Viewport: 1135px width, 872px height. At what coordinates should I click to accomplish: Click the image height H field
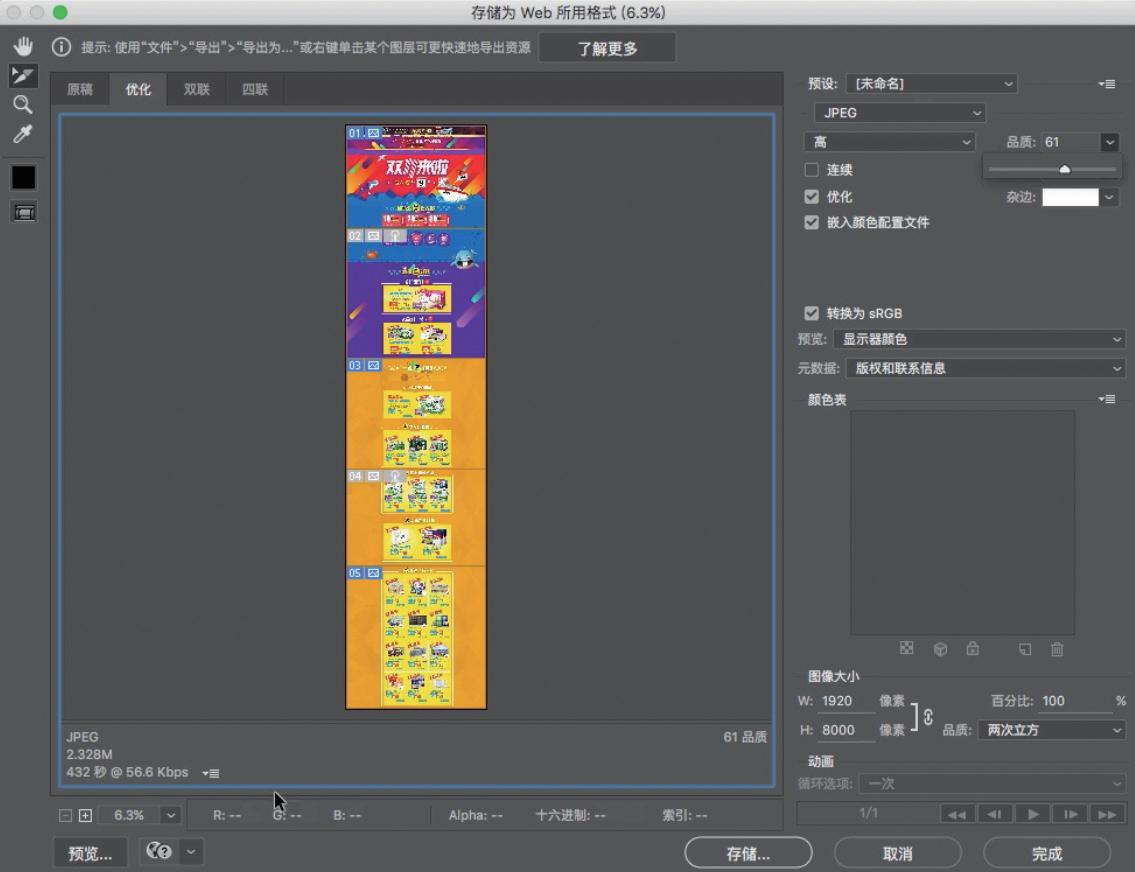pos(846,730)
